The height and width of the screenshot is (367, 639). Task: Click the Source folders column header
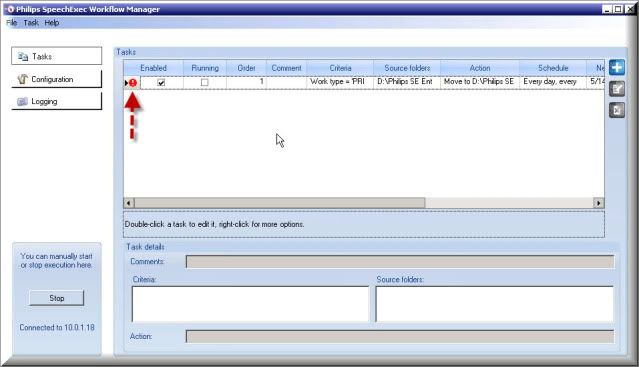(x=407, y=68)
